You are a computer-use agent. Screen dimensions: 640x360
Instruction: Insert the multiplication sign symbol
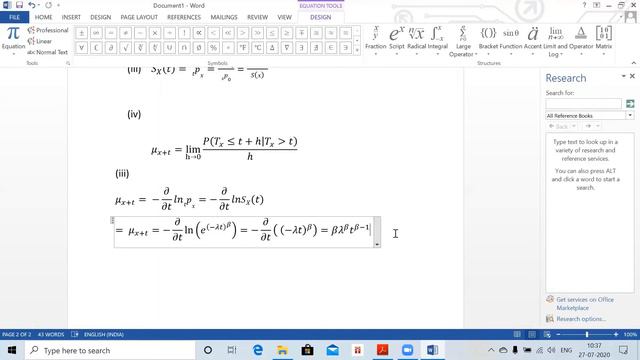click(x=155, y=33)
